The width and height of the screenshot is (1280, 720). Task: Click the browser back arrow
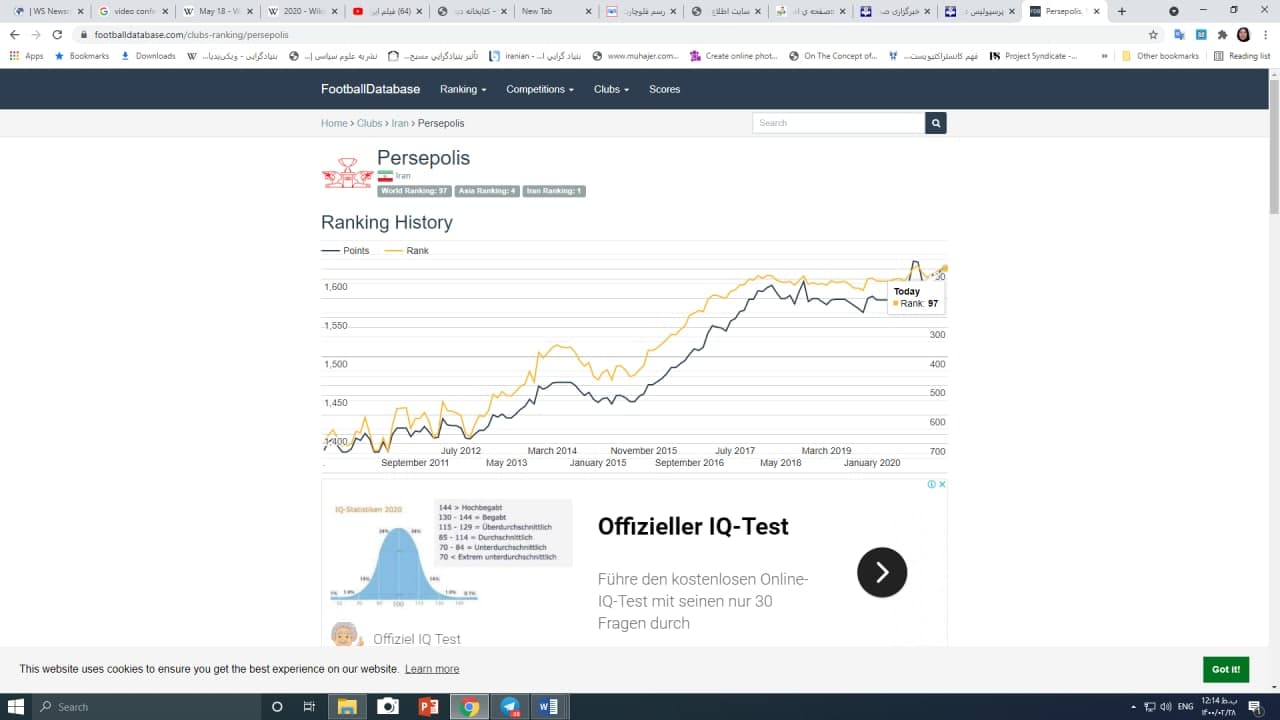[x=14, y=34]
